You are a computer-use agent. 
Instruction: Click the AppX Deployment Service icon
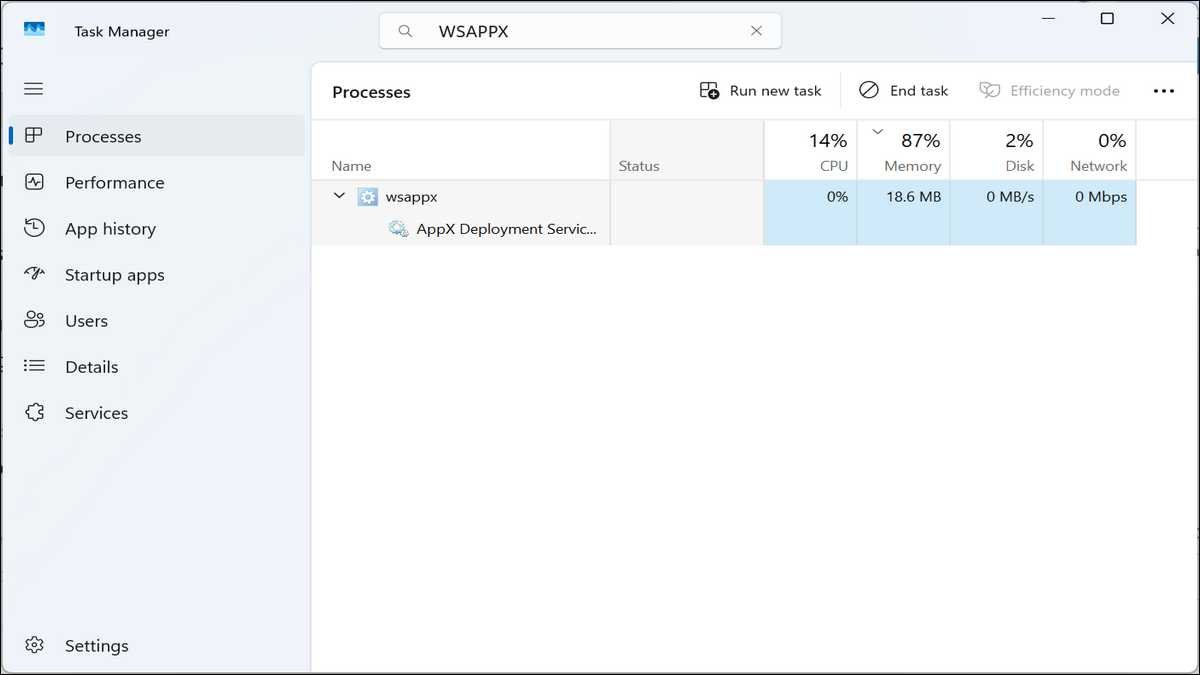(398, 229)
